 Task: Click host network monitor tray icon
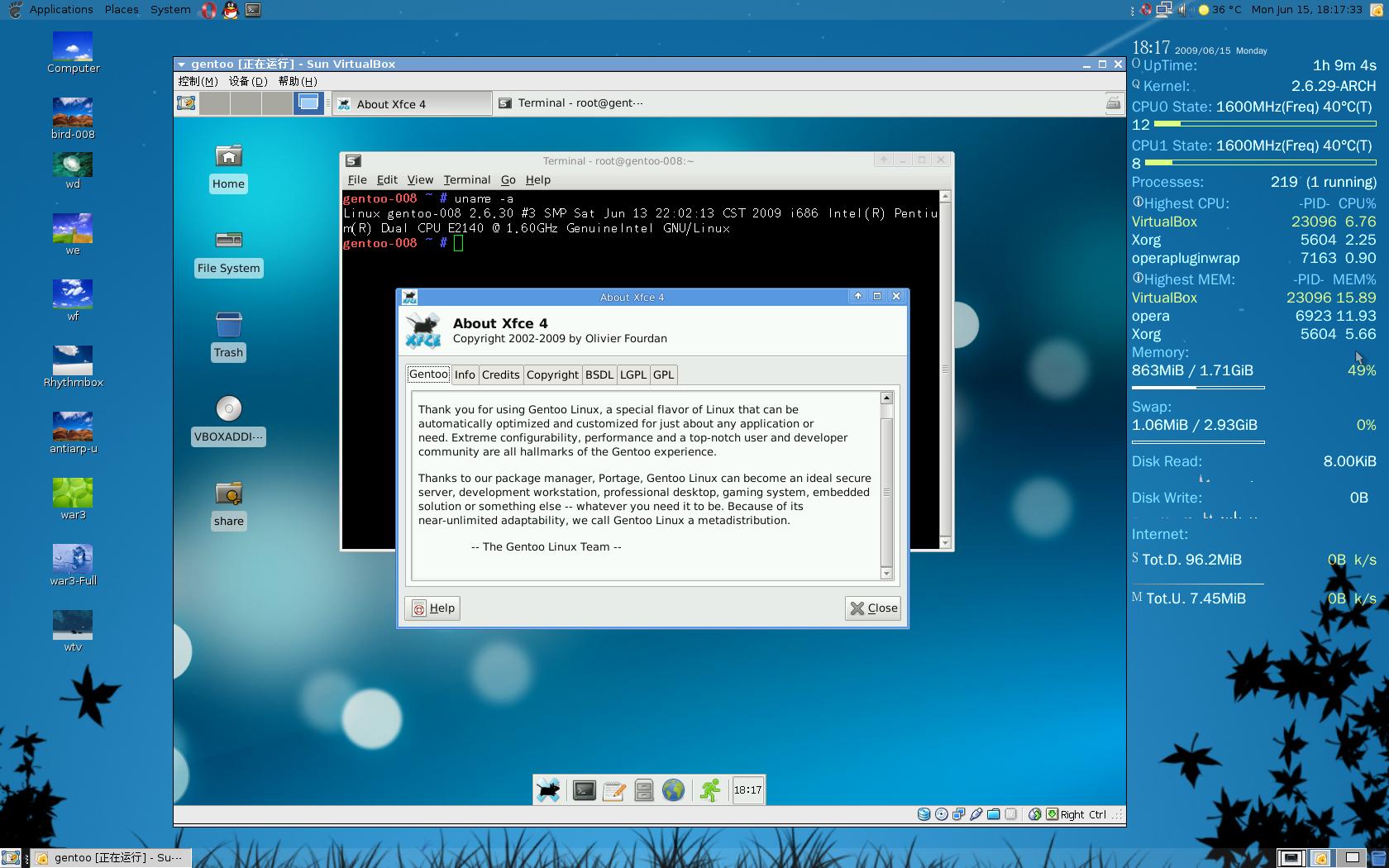[x=1164, y=10]
